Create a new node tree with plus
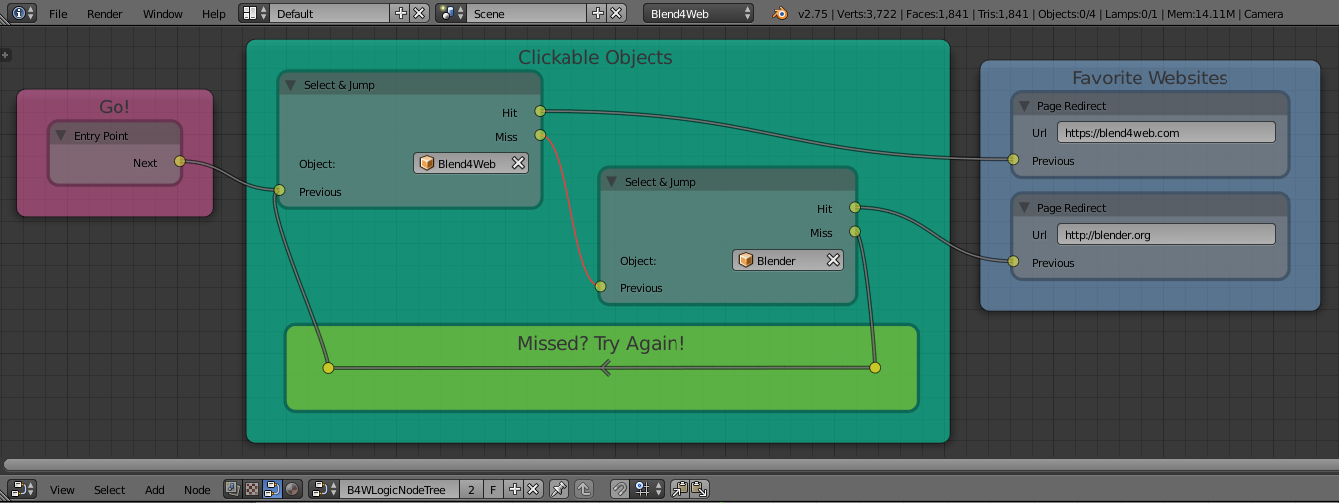 click(x=515, y=489)
